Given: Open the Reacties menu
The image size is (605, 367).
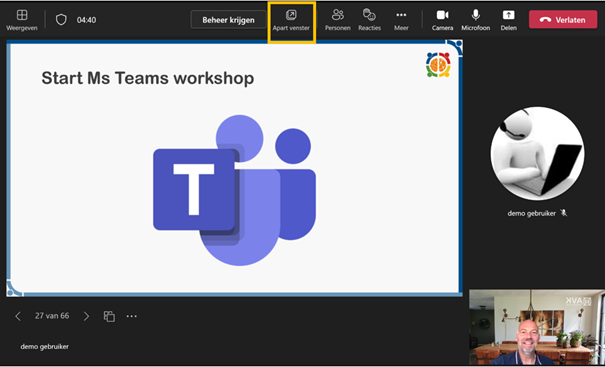Looking at the screenshot, I should point(369,20).
